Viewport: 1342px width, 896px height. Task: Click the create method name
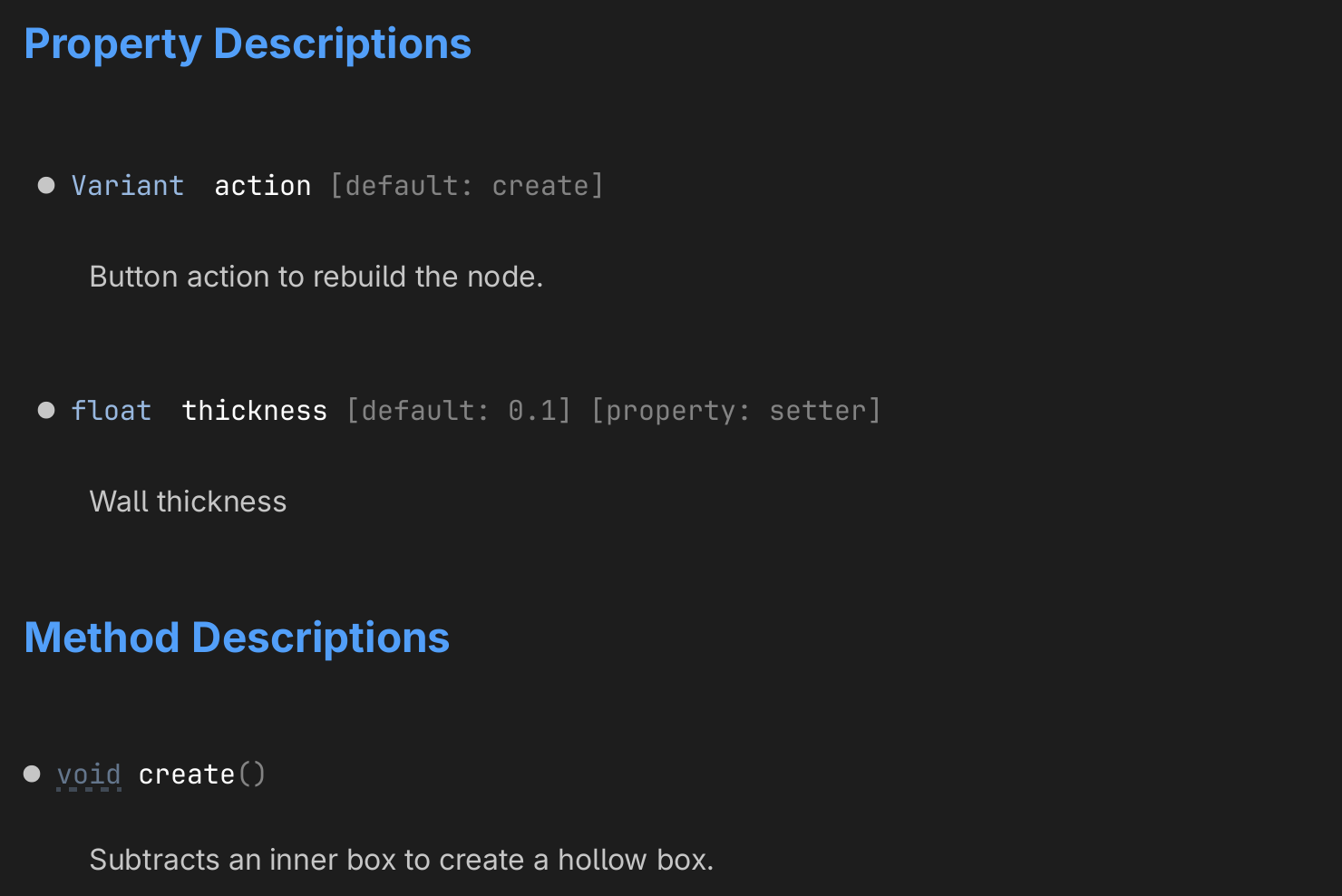coord(187,774)
